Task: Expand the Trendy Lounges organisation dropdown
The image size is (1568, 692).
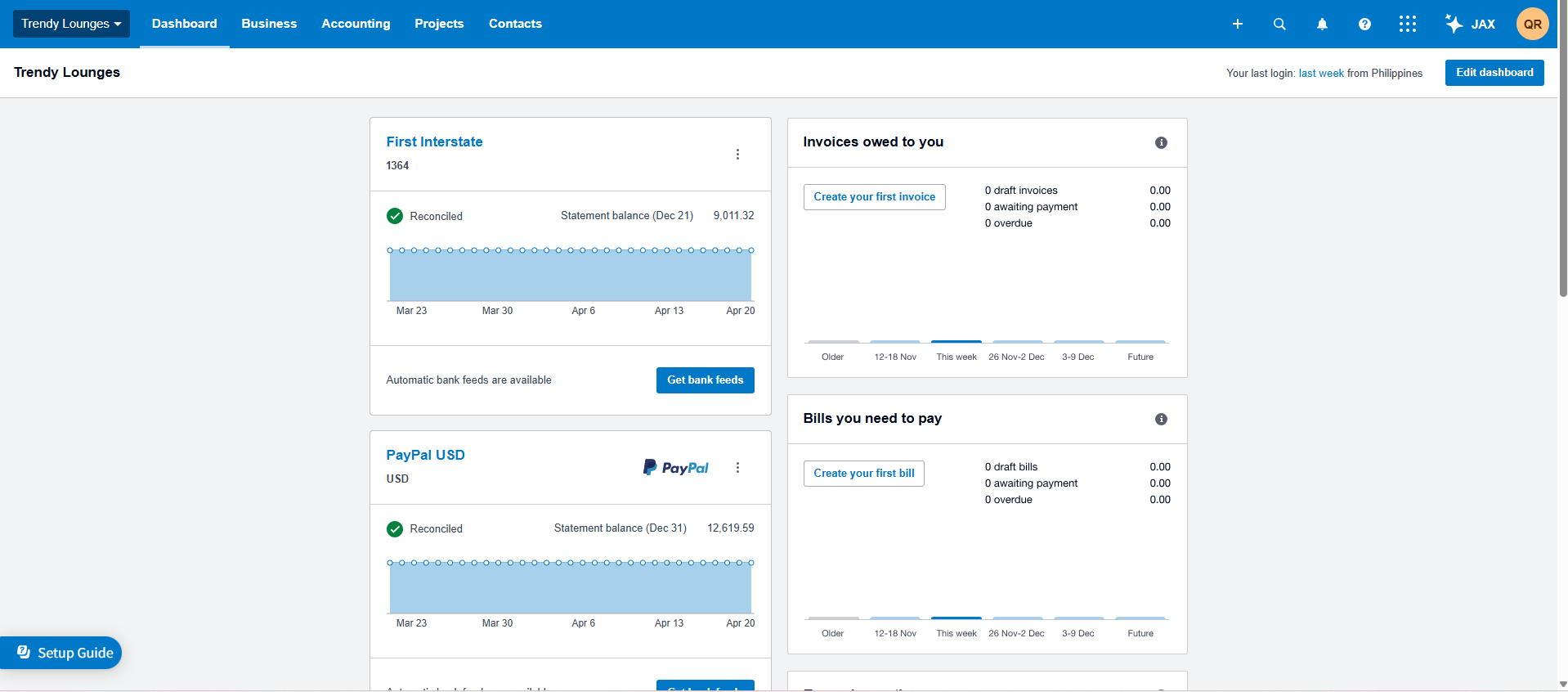Action: tap(71, 24)
